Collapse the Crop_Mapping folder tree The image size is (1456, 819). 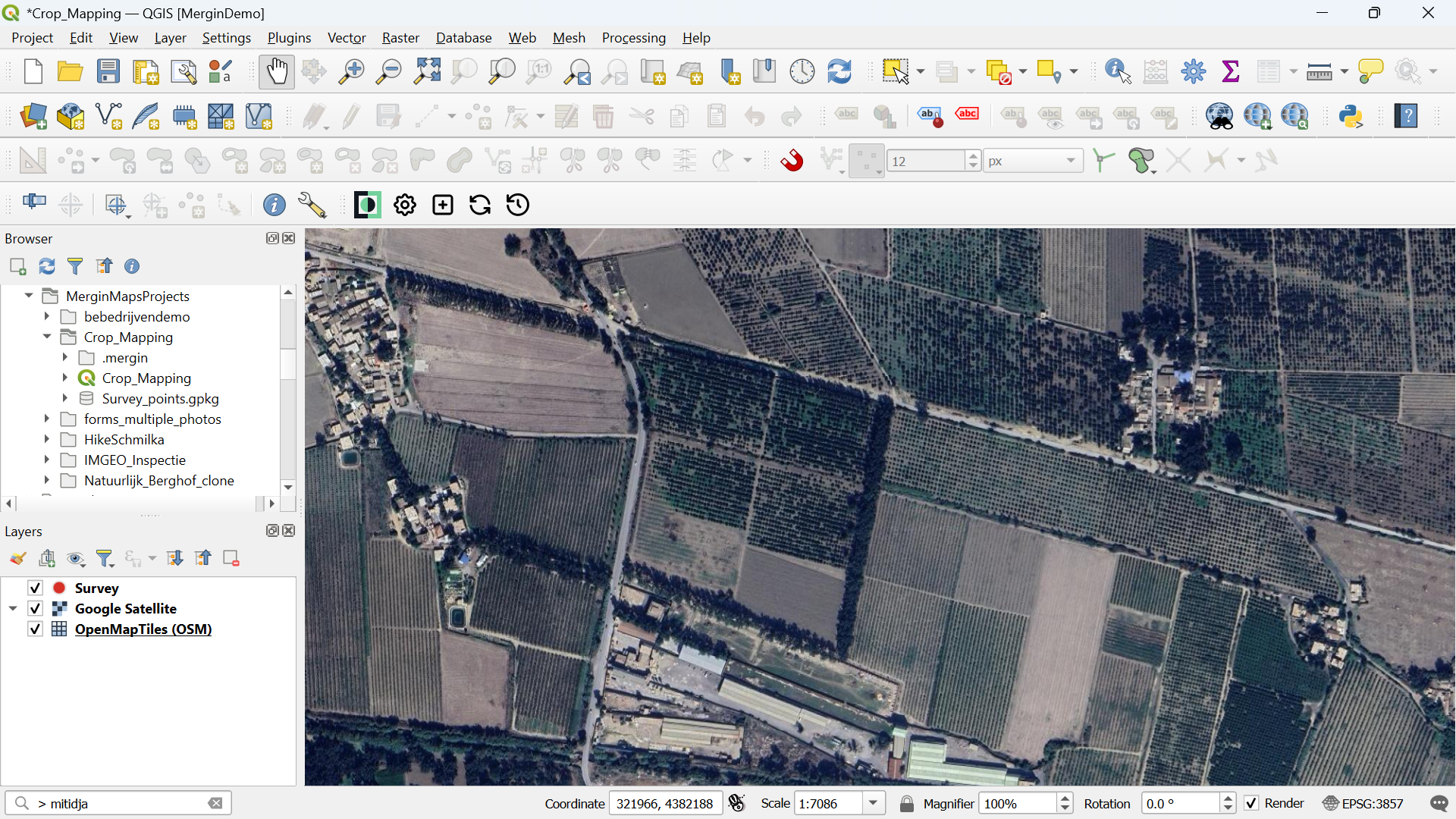point(47,337)
